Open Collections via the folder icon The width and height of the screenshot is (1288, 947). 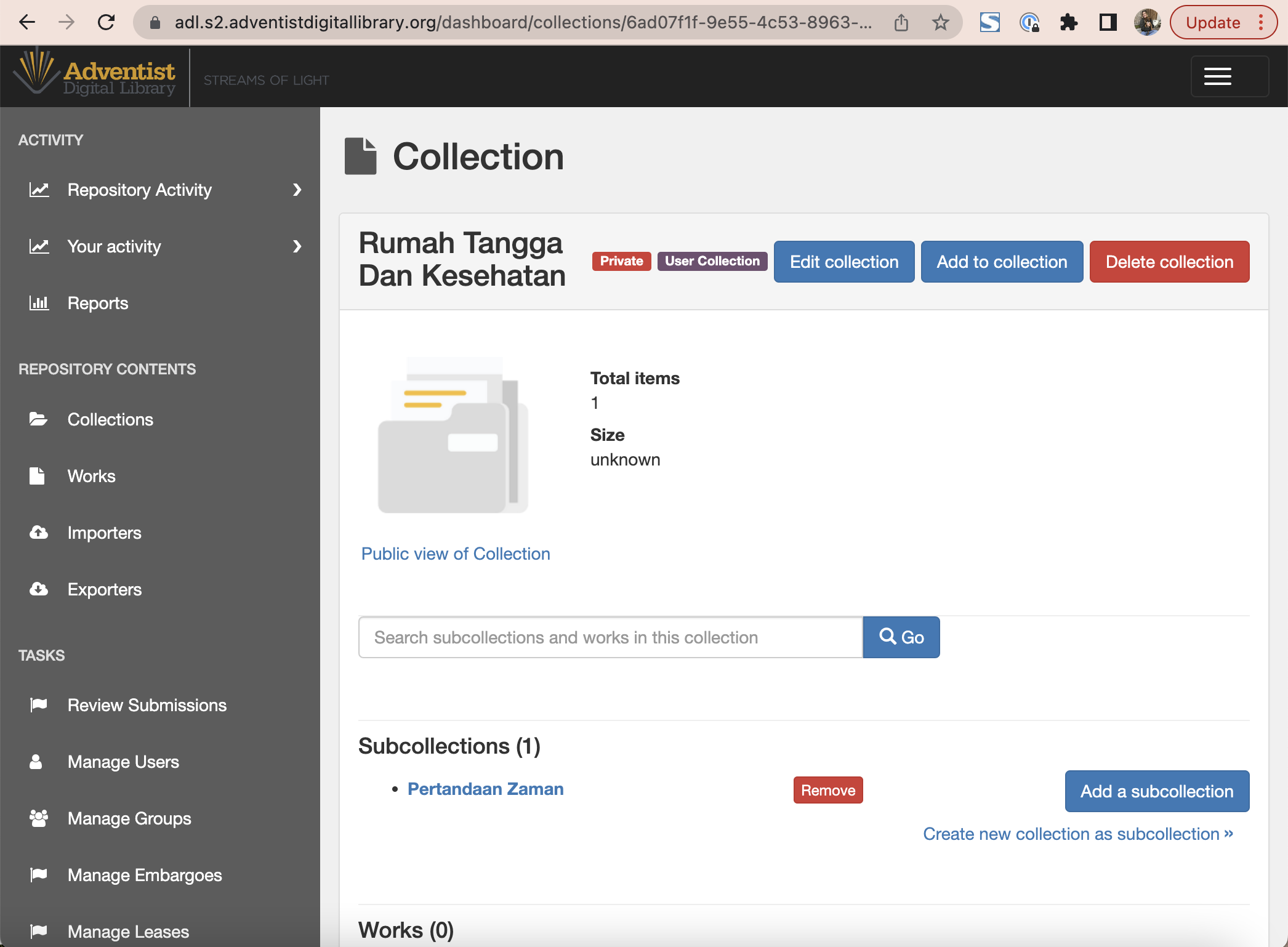(39, 419)
